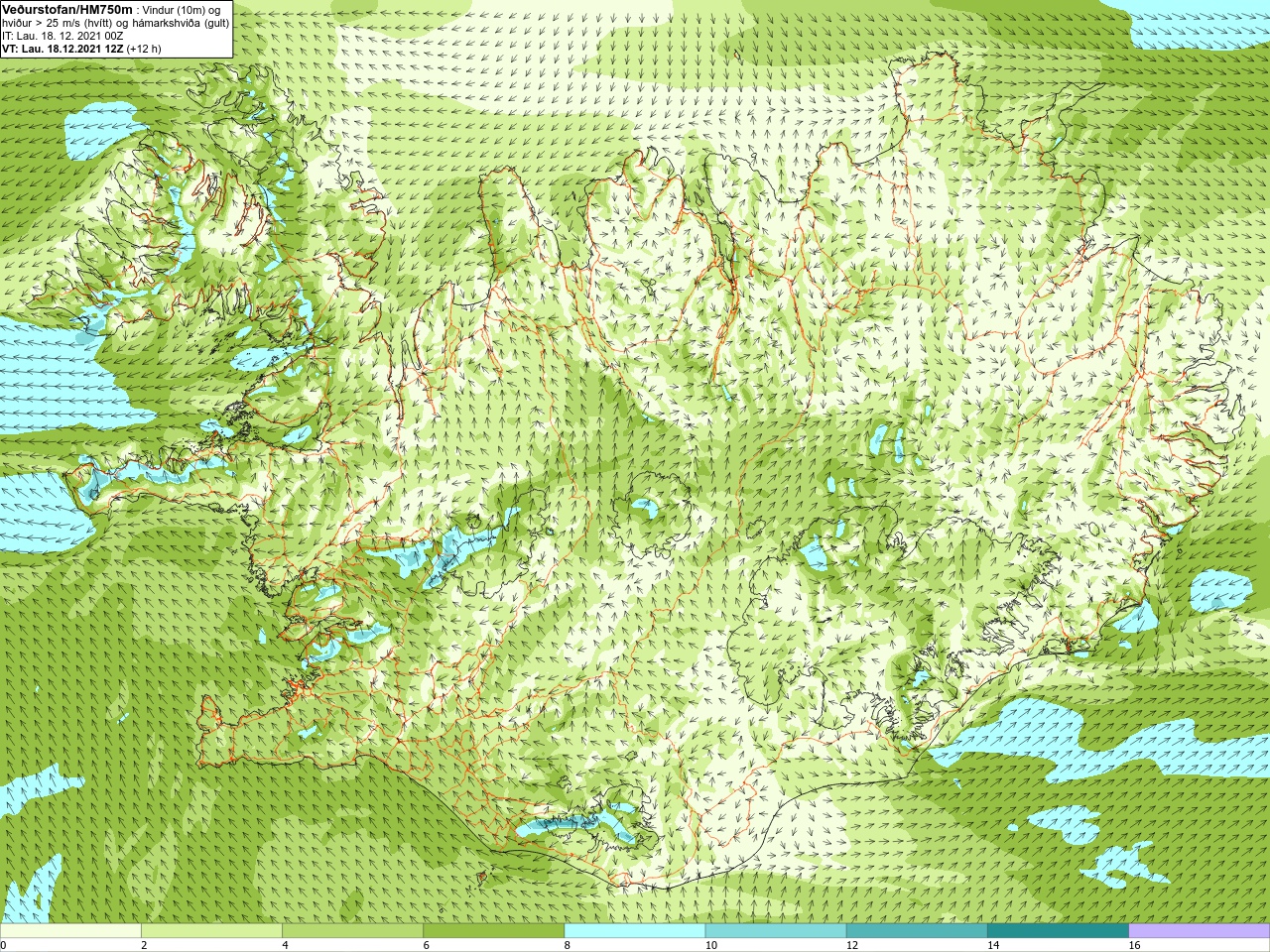Click the 'Vindur (10m) og' label
This screenshot has width=1270, height=952.
coord(182,10)
